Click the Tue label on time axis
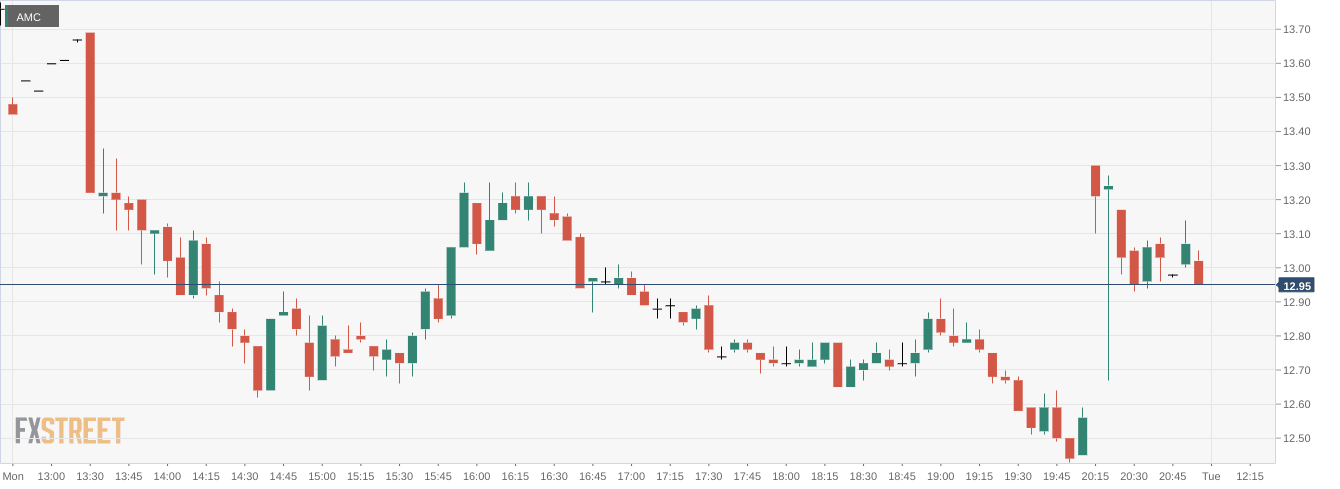 pyautogui.click(x=1211, y=476)
